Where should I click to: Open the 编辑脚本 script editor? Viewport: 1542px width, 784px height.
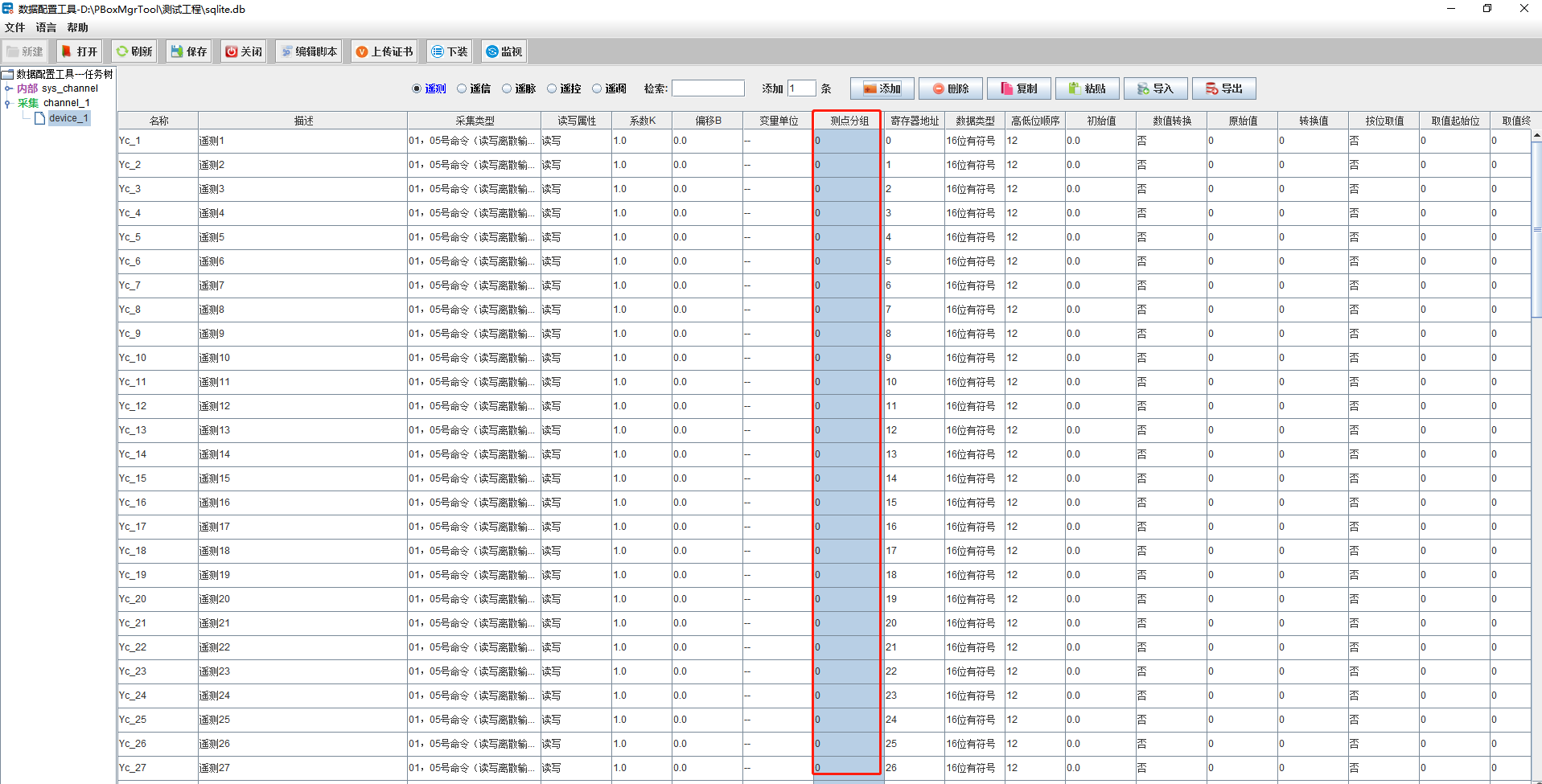pyautogui.click(x=309, y=51)
